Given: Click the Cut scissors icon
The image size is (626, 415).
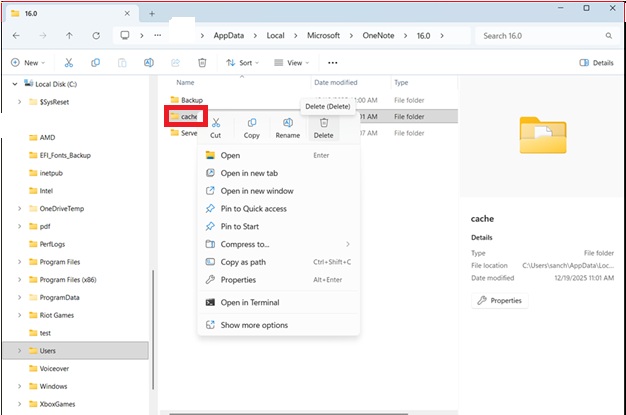Looking at the screenshot, I should point(215,123).
